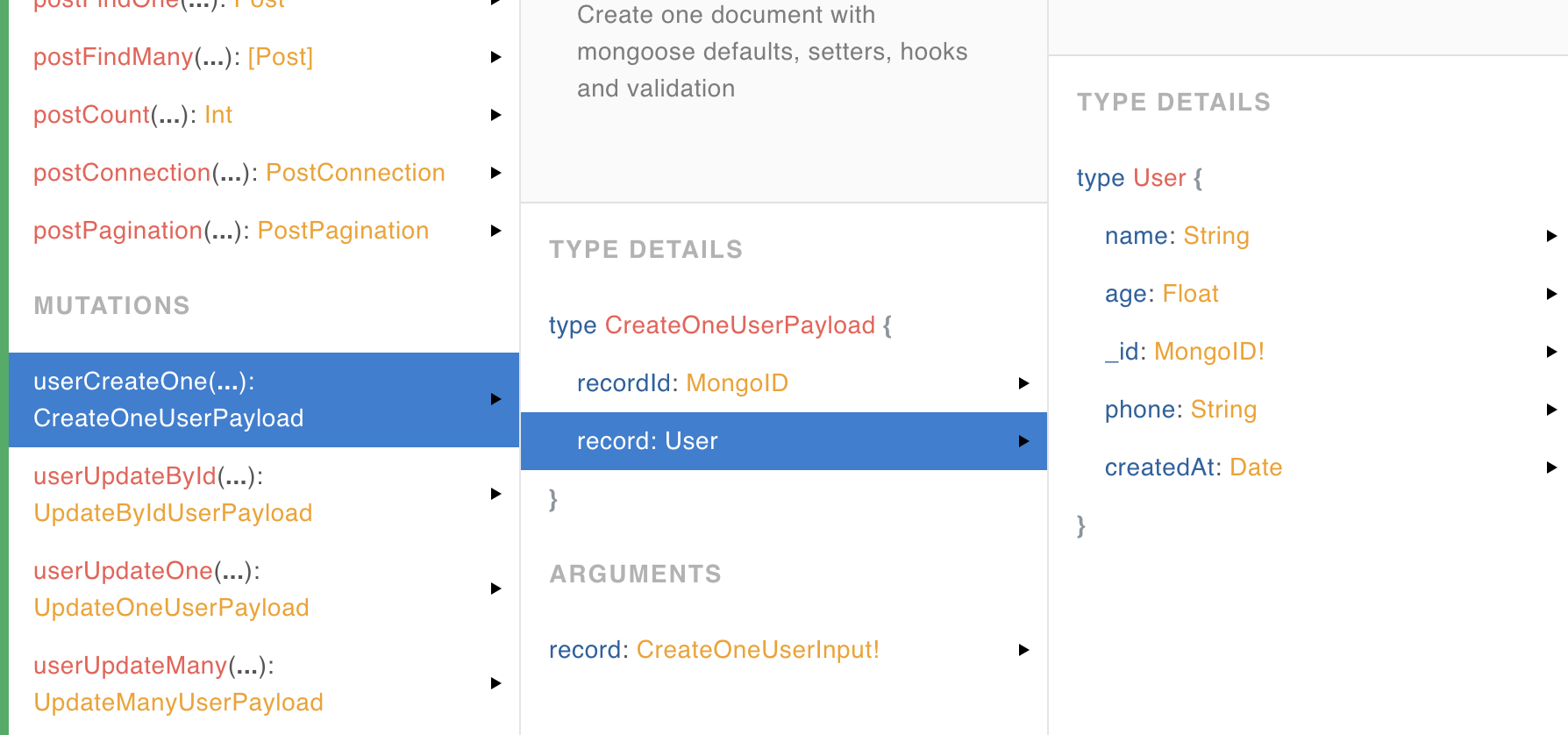1568x735 pixels.
Task: Open the userUpdateById mutation
Action: click(x=125, y=476)
